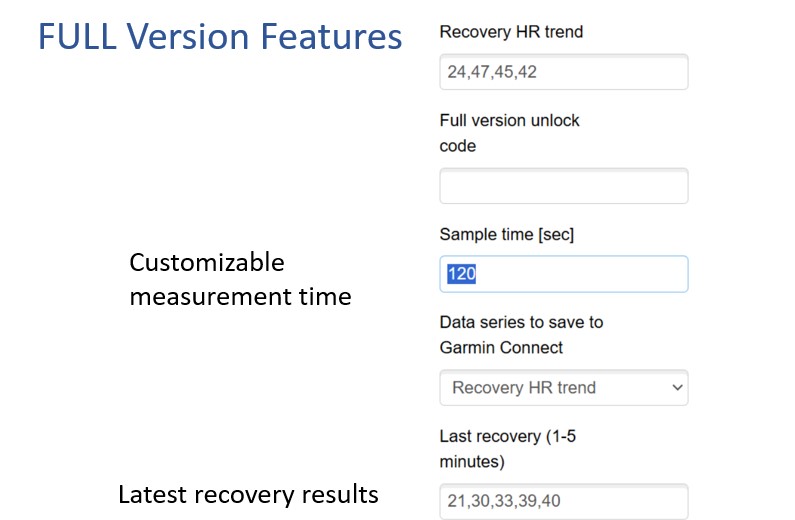Click the Last recovery field showing 21,30,33,39,40
Viewport: 795px width, 520px height.
[x=564, y=501]
